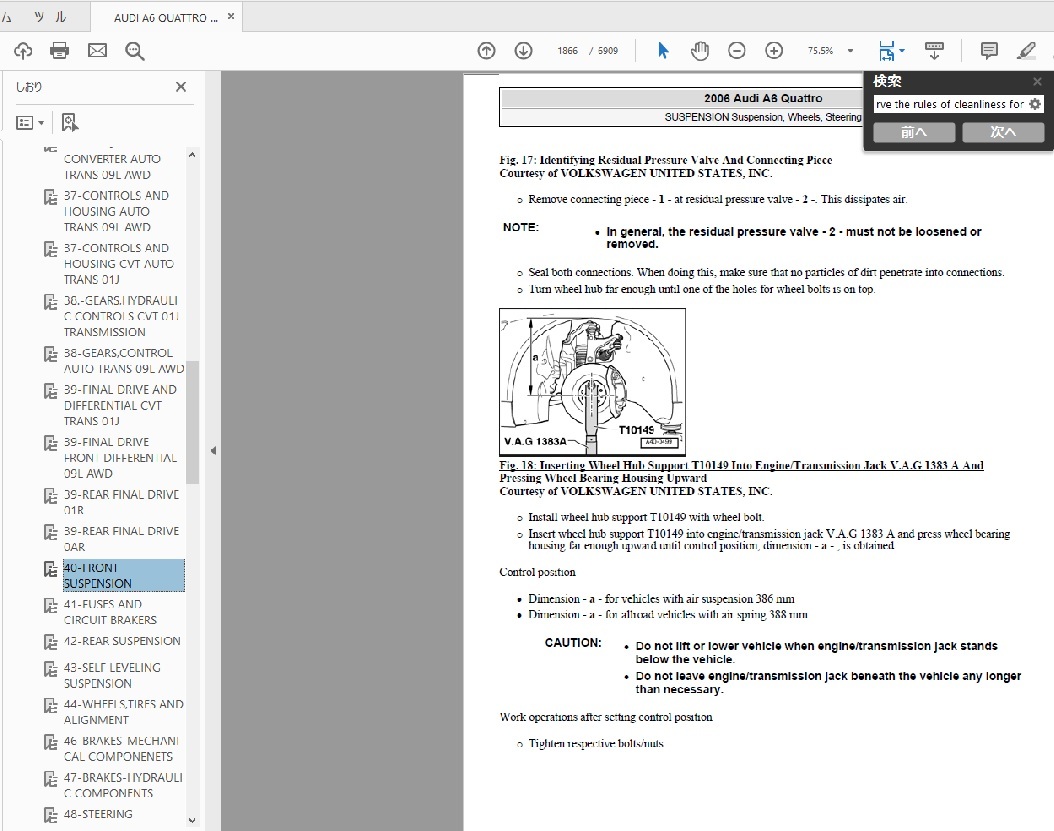1054x831 pixels.
Task: Go to previous page arrow
Action: (x=486, y=50)
